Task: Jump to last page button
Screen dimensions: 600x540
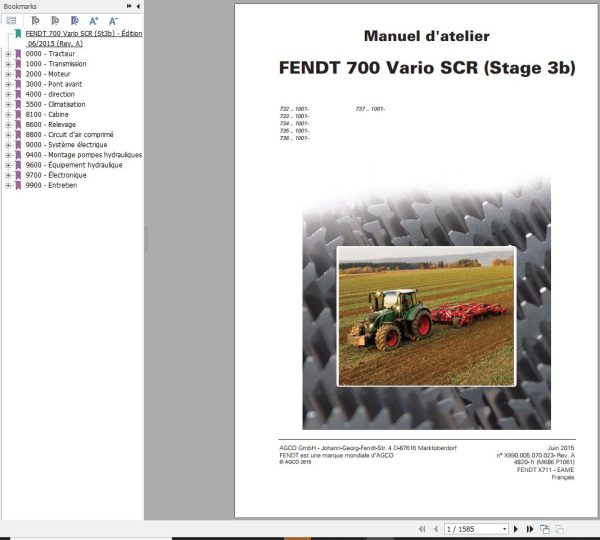Action: pyautogui.click(x=530, y=529)
